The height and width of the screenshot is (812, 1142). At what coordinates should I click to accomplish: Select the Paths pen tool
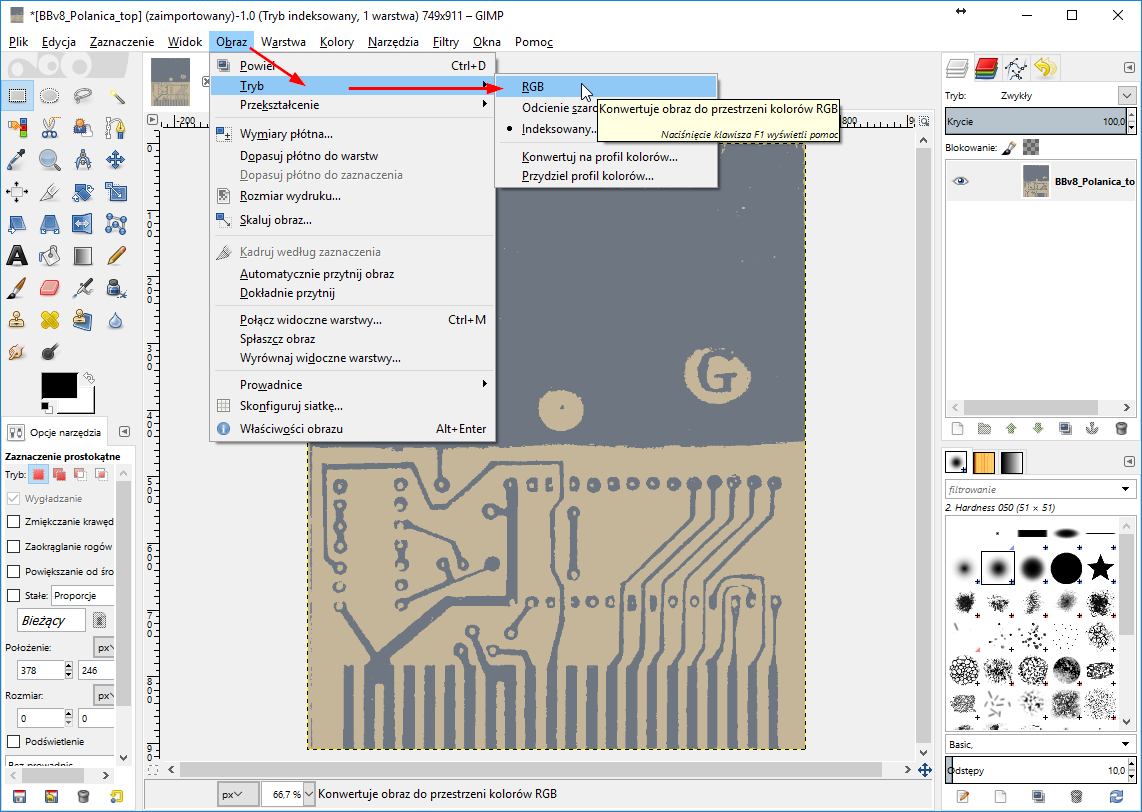coord(116,127)
